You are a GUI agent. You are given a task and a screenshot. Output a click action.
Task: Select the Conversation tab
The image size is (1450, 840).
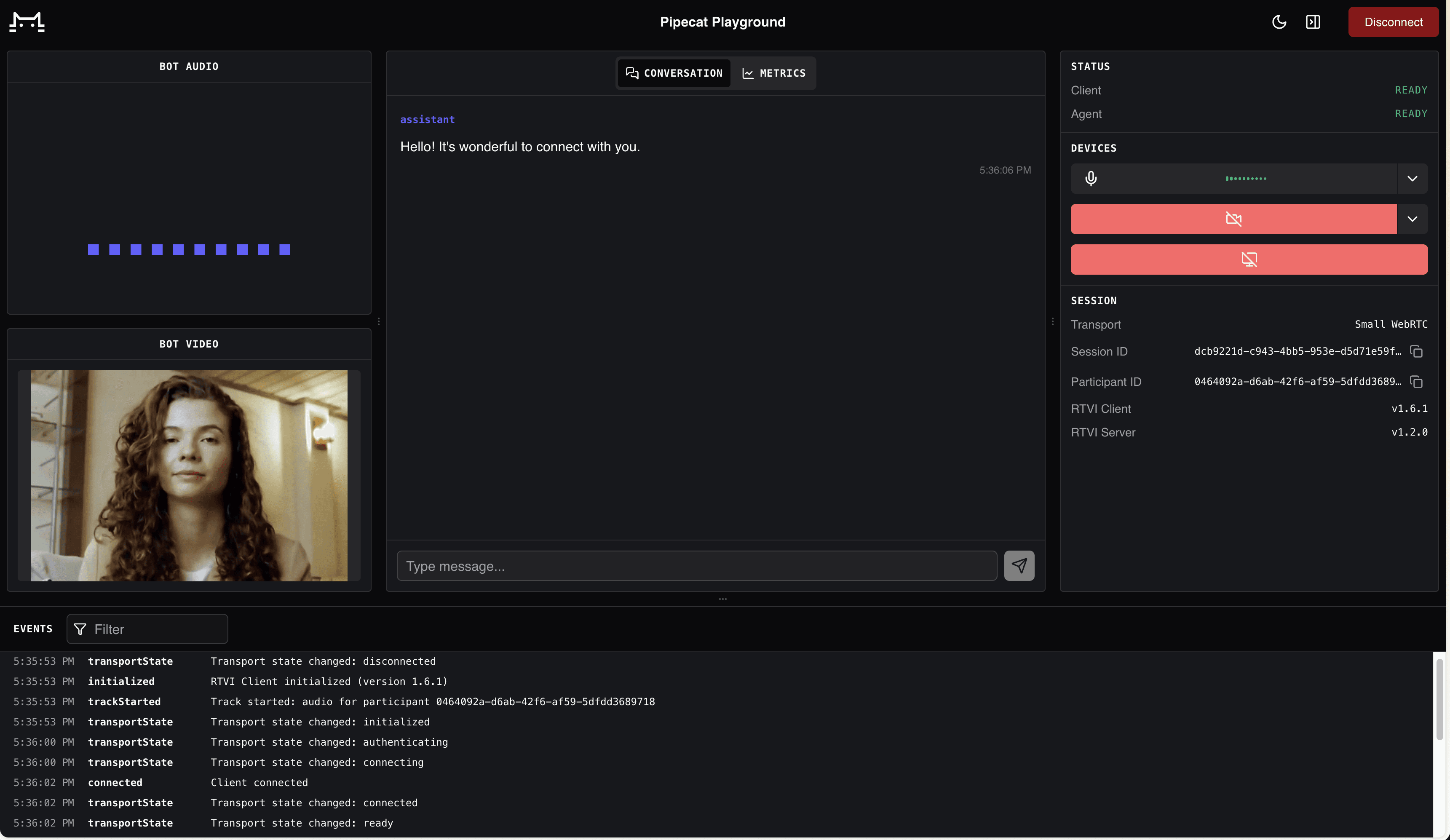click(x=674, y=73)
